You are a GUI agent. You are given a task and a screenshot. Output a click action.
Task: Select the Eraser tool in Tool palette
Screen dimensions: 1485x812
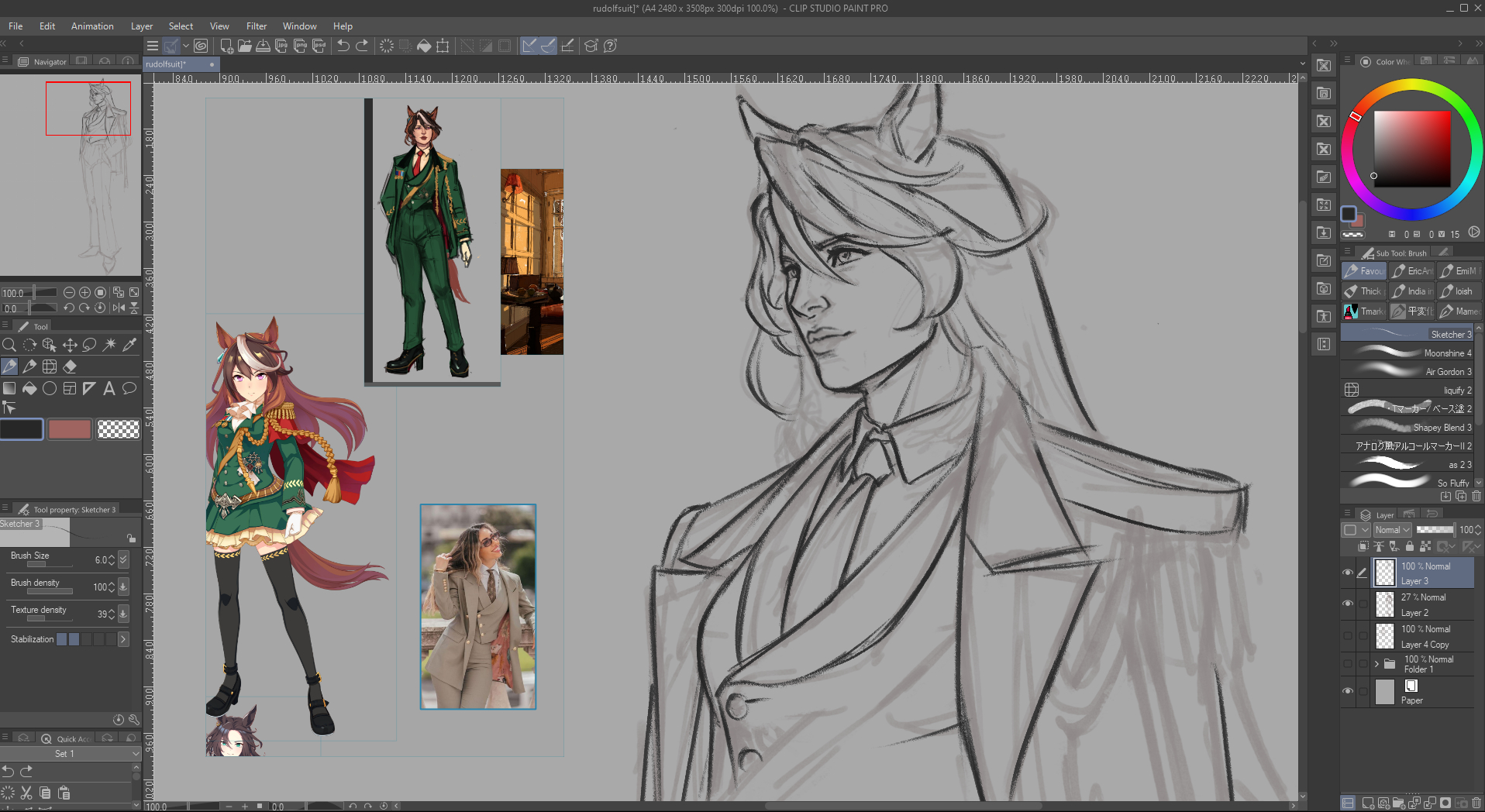click(70, 366)
